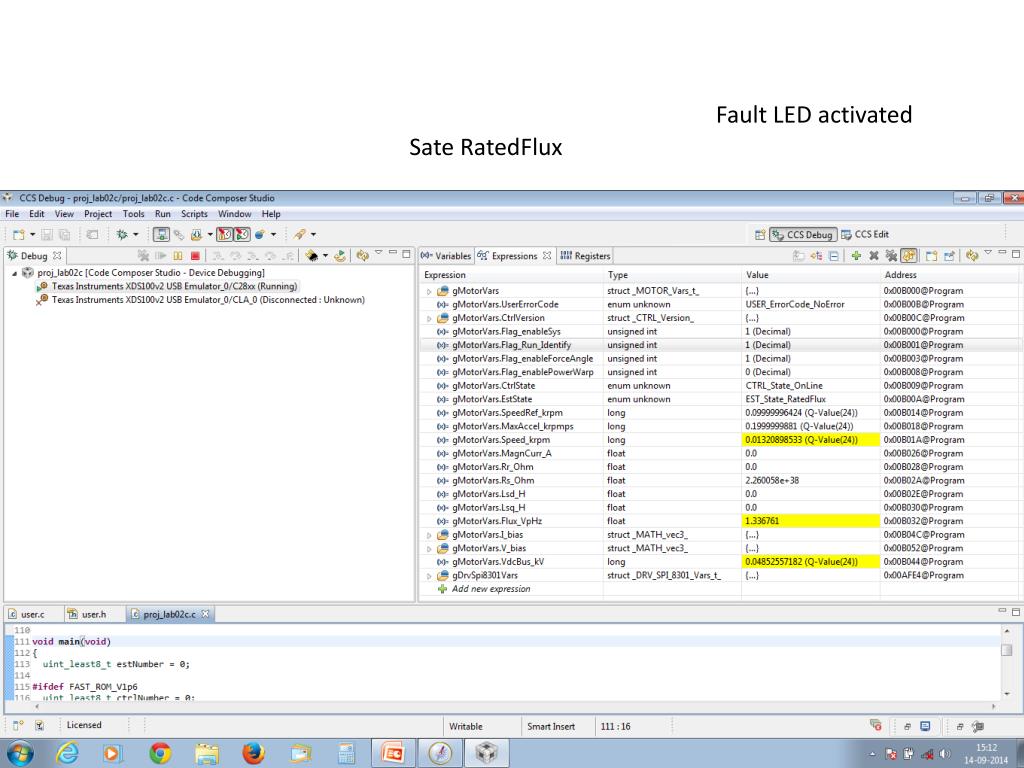Click the Open Perspective icon

pyautogui.click(x=760, y=234)
